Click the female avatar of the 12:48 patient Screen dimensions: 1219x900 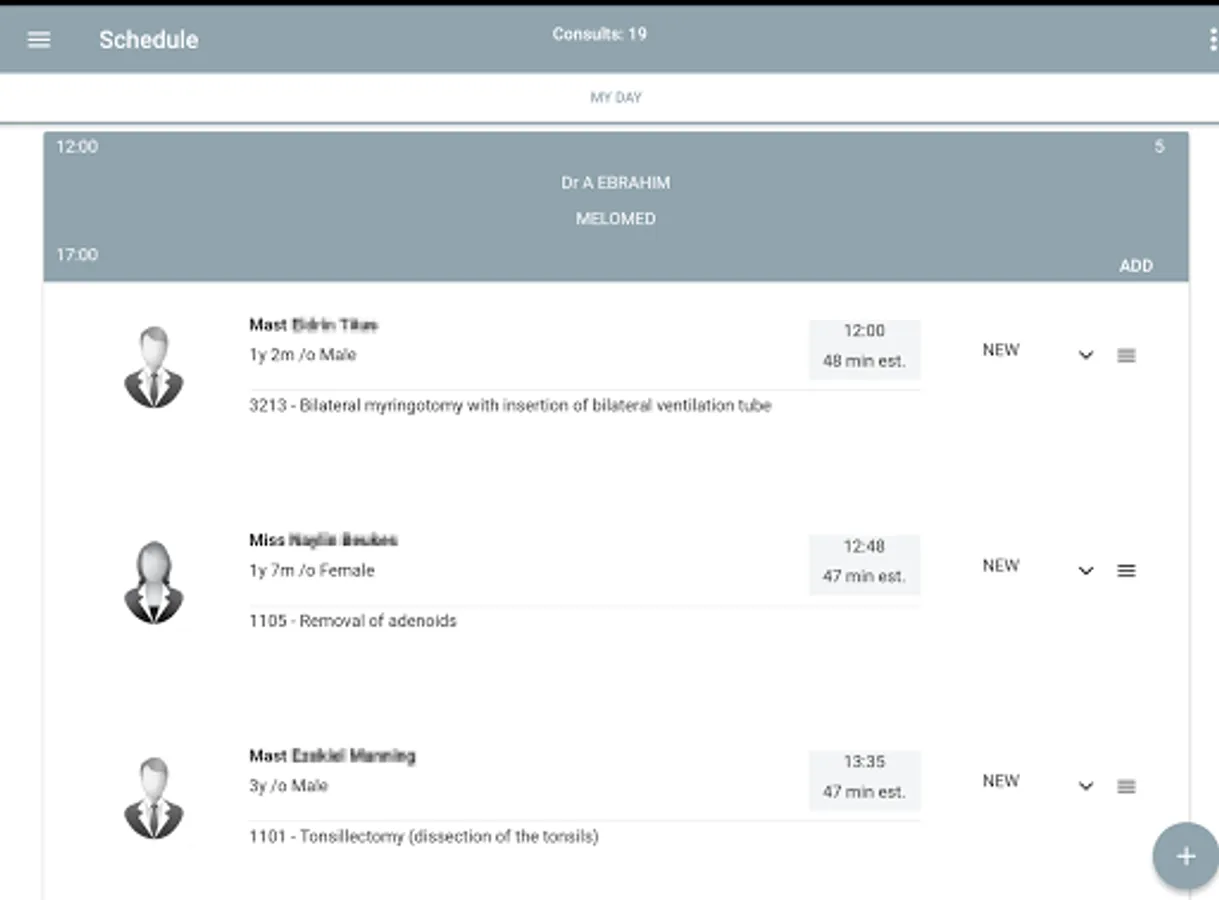153,582
